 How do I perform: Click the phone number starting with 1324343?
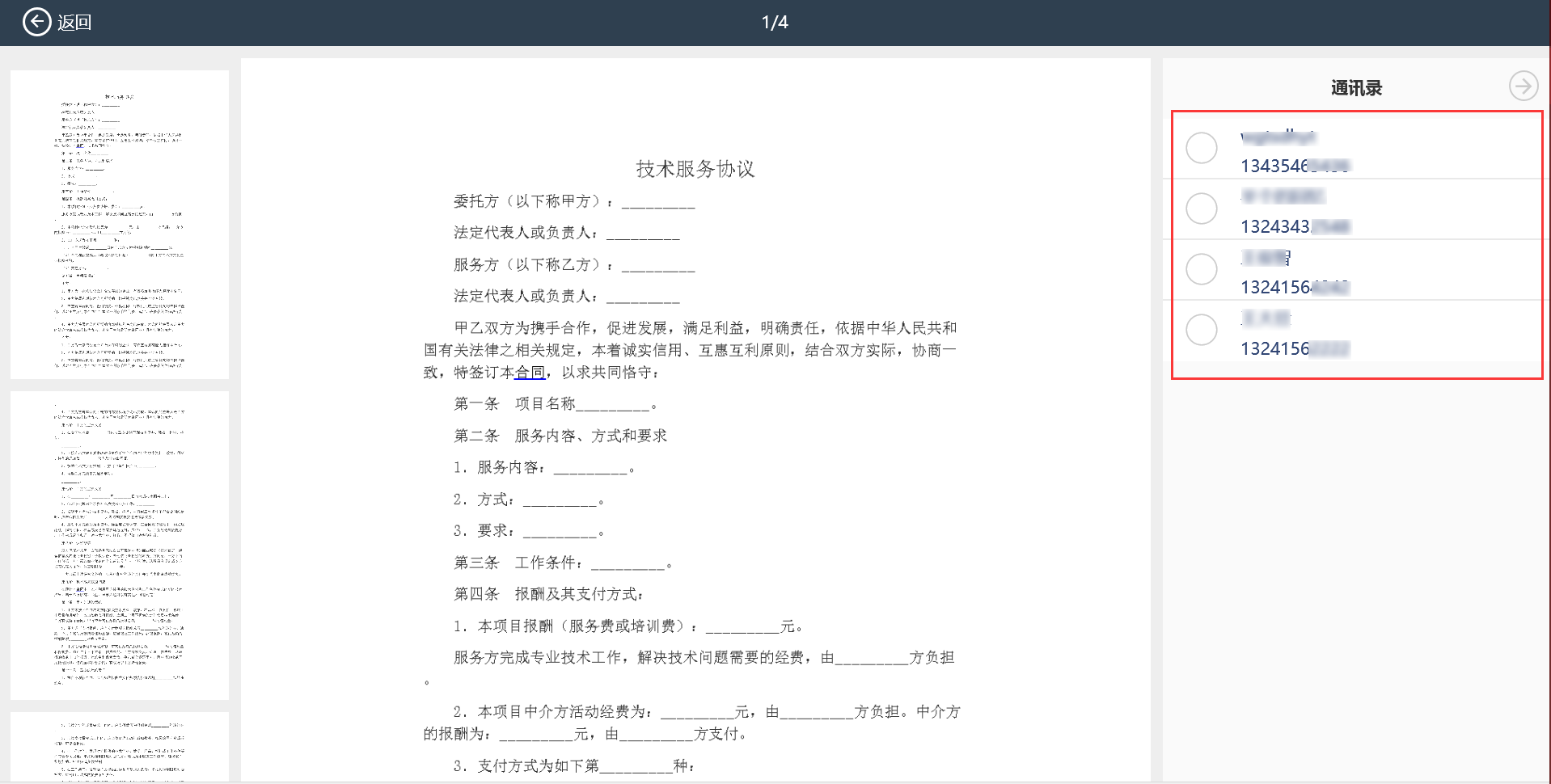tap(1294, 227)
